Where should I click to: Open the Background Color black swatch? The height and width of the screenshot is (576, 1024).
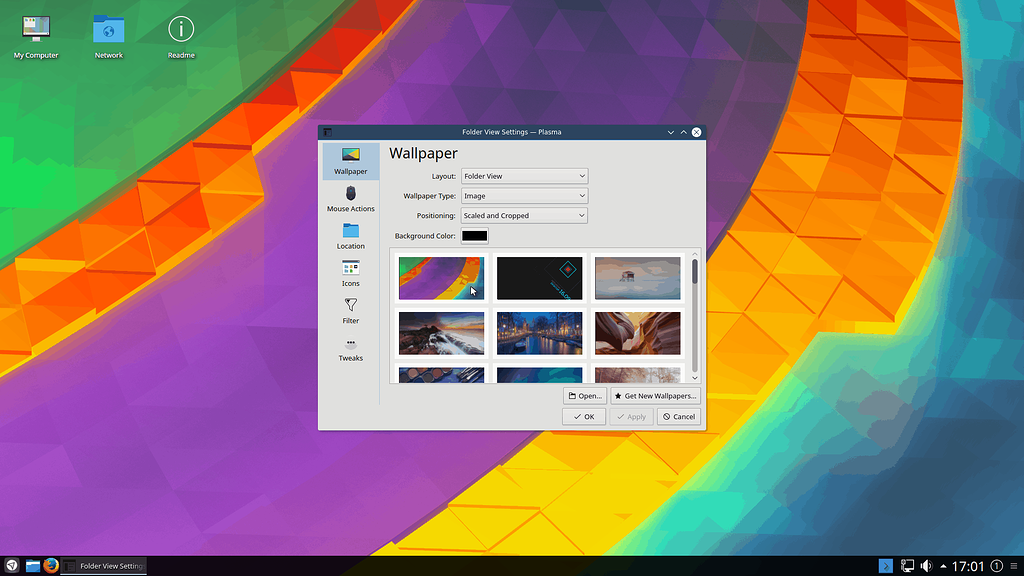tap(474, 236)
